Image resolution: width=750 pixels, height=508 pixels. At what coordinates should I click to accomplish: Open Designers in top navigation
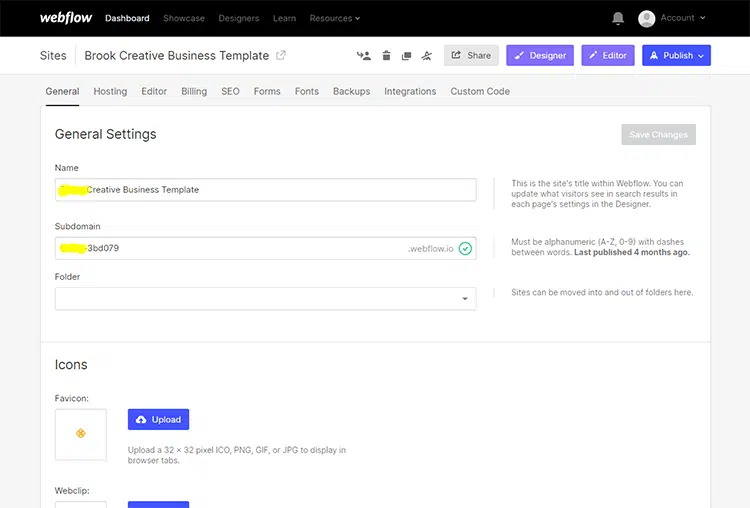click(x=239, y=18)
